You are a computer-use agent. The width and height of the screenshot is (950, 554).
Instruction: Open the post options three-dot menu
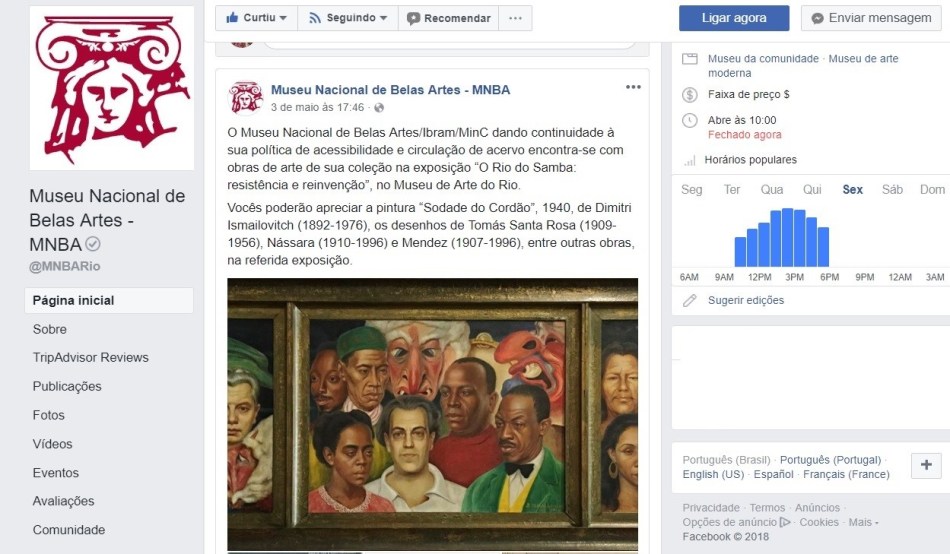click(x=633, y=87)
